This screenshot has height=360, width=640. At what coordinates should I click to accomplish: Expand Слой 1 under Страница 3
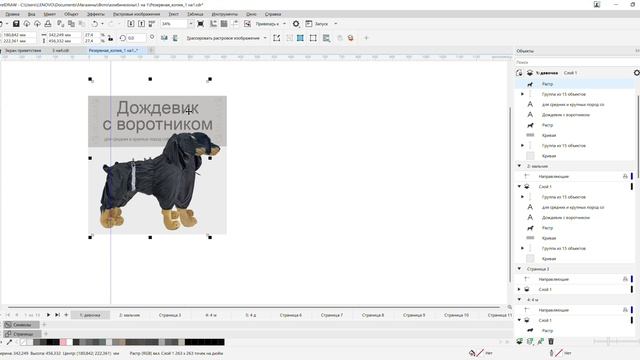pos(519,289)
